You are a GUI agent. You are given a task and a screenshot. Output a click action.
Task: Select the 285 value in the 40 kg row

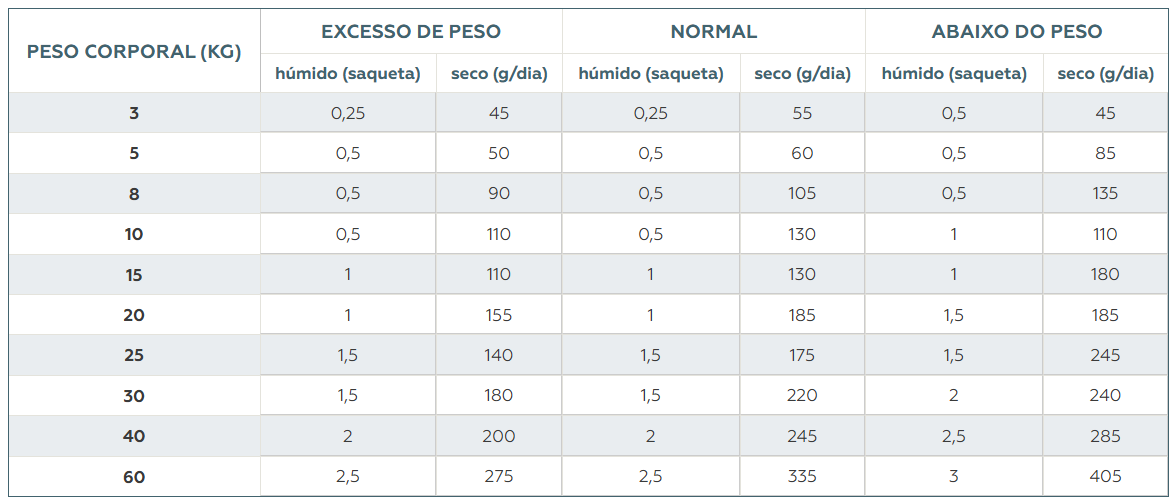[1105, 436]
